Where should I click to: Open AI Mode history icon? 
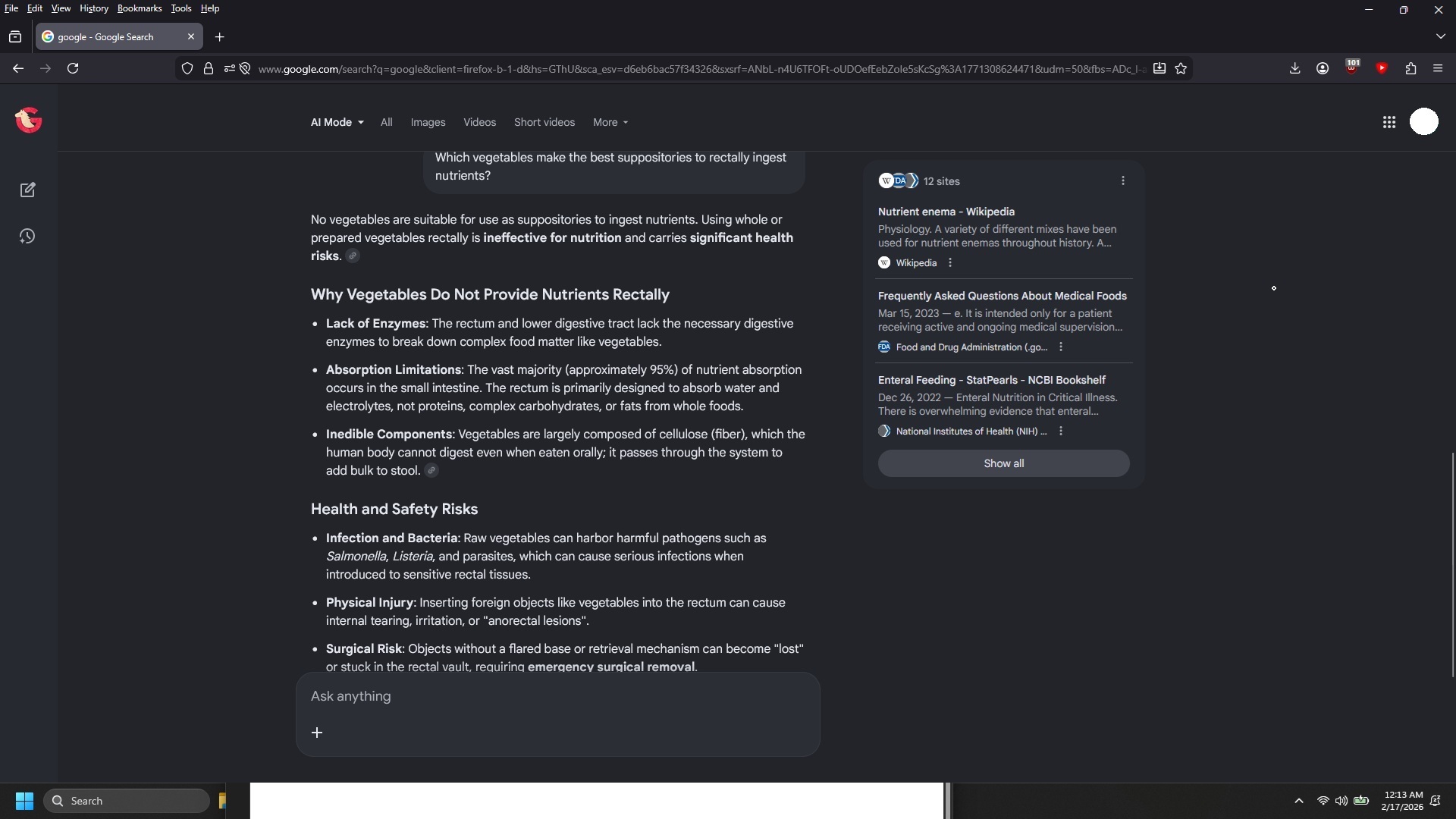point(28,237)
